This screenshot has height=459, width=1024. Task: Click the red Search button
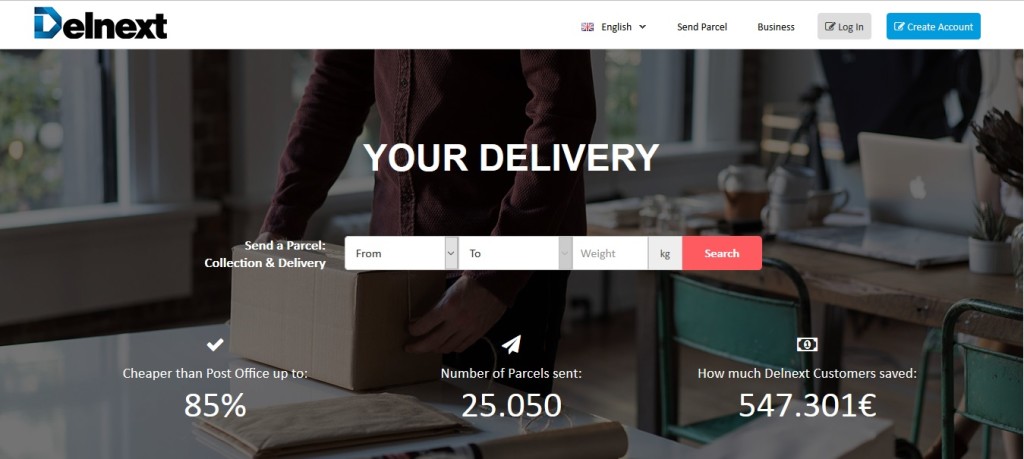click(722, 253)
